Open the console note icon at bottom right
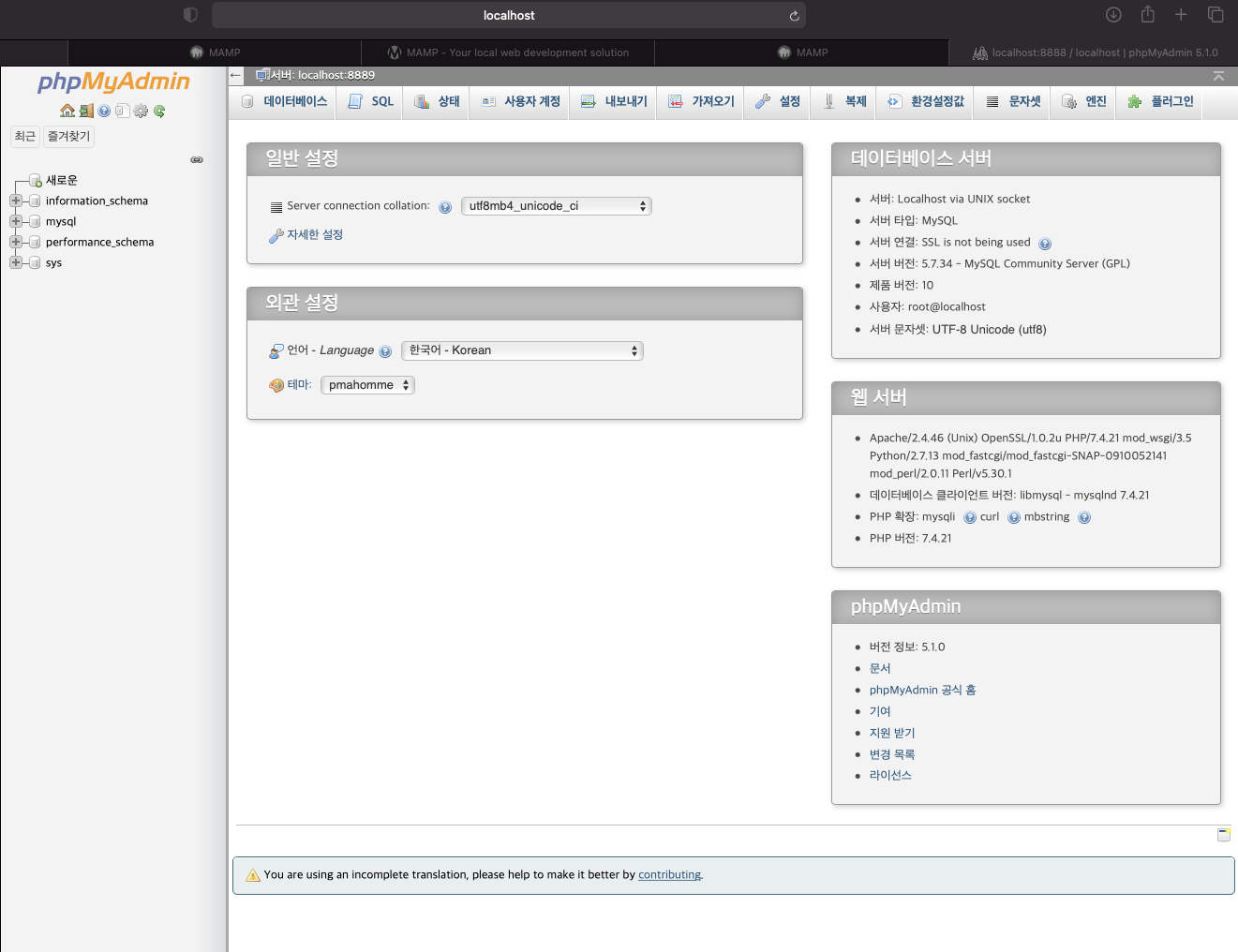Viewport: 1238px width, 952px height. [1224, 834]
